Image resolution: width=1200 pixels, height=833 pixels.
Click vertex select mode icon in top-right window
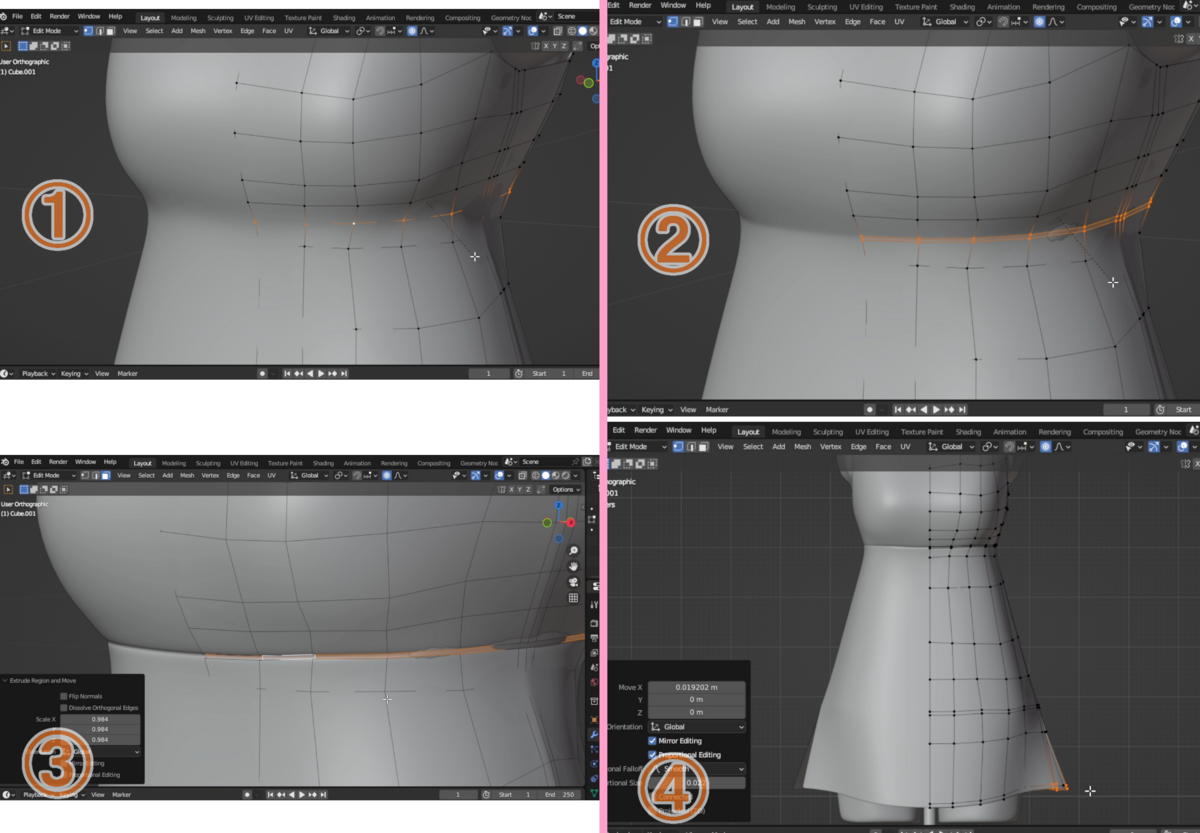(673, 22)
